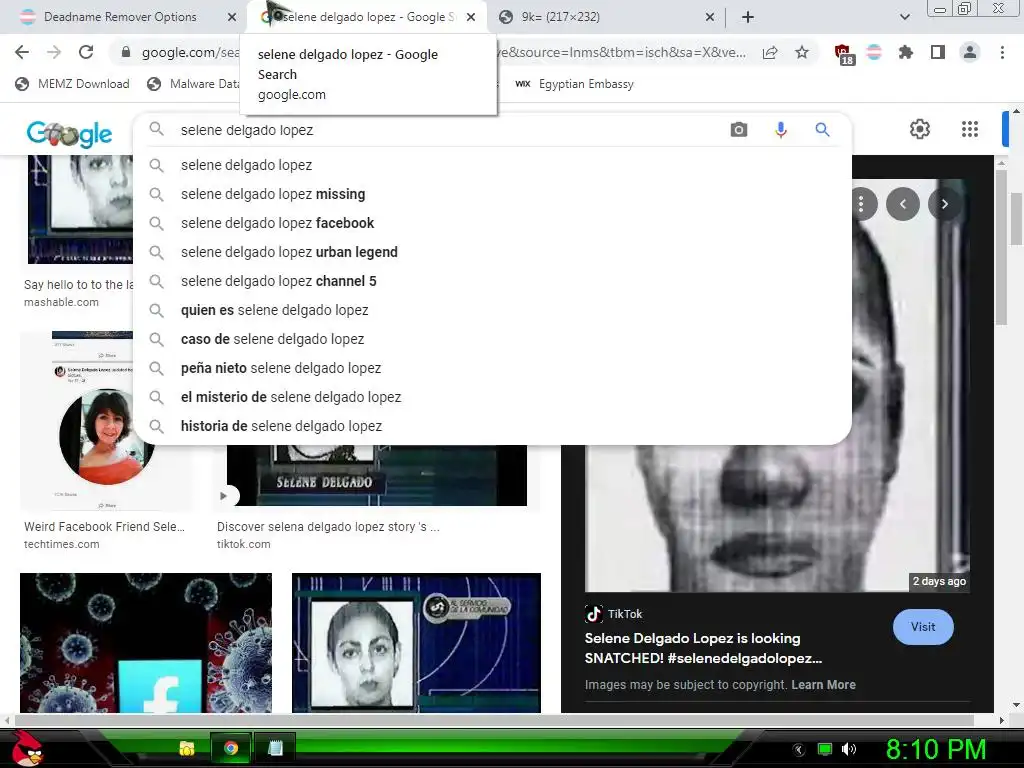Toggle the browser side panel icon
Image resolution: width=1024 pixels, height=768 pixels.
pyautogui.click(x=938, y=52)
